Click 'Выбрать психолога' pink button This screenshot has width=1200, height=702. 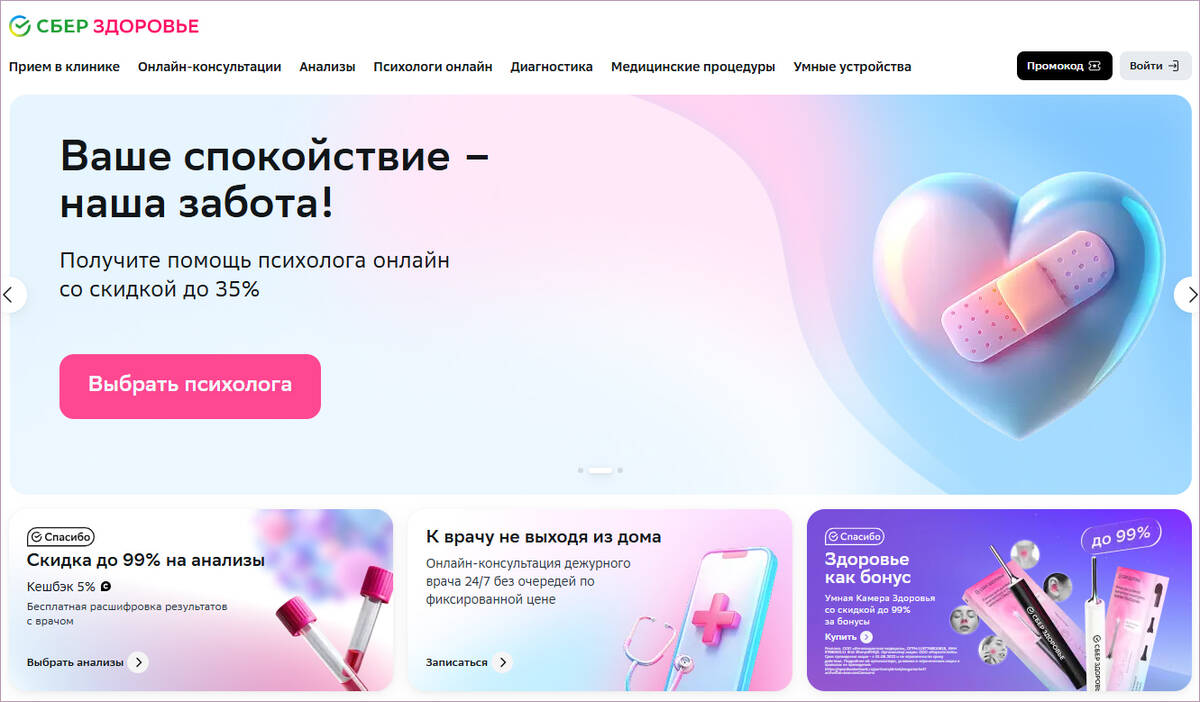click(x=190, y=386)
